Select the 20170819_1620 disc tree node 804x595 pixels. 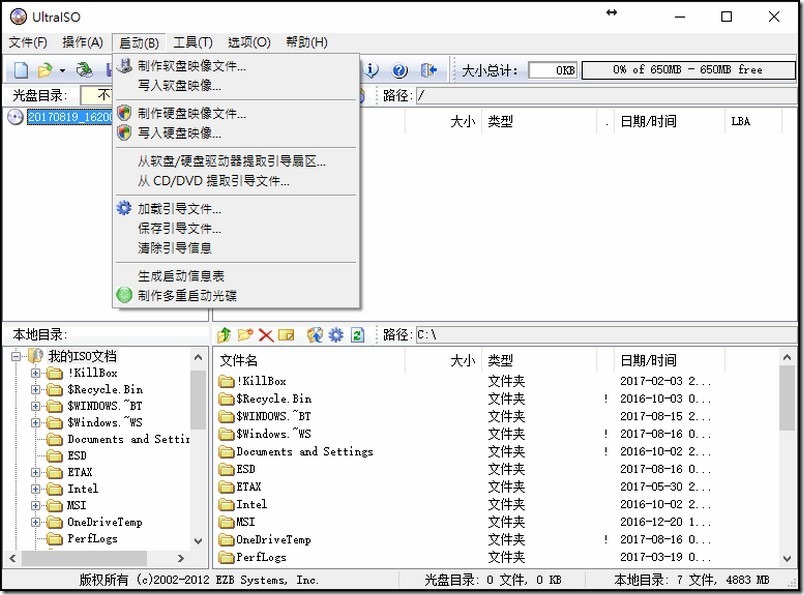tap(70, 117)
